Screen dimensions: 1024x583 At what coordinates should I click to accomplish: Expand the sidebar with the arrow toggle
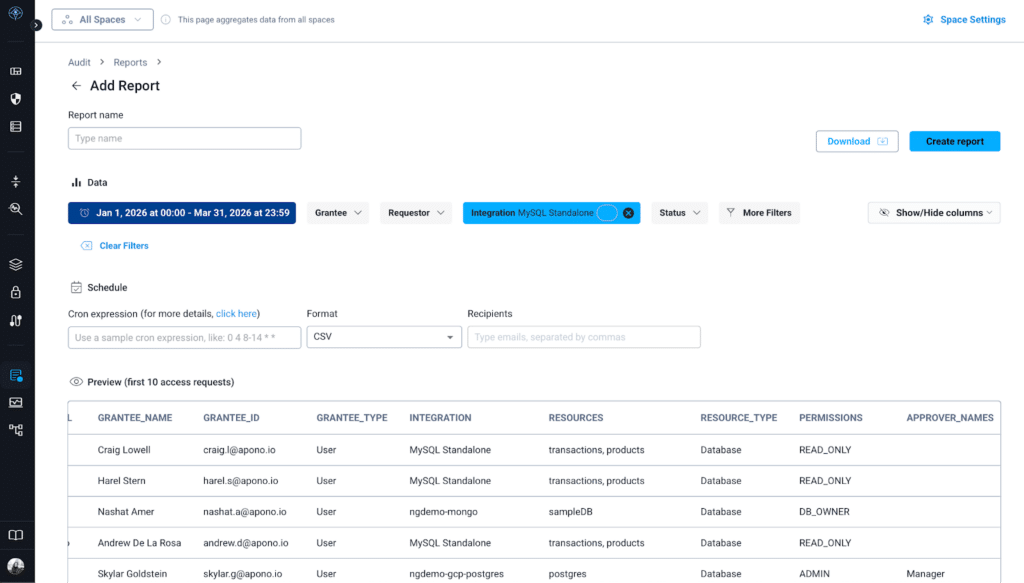pos(37,25)
